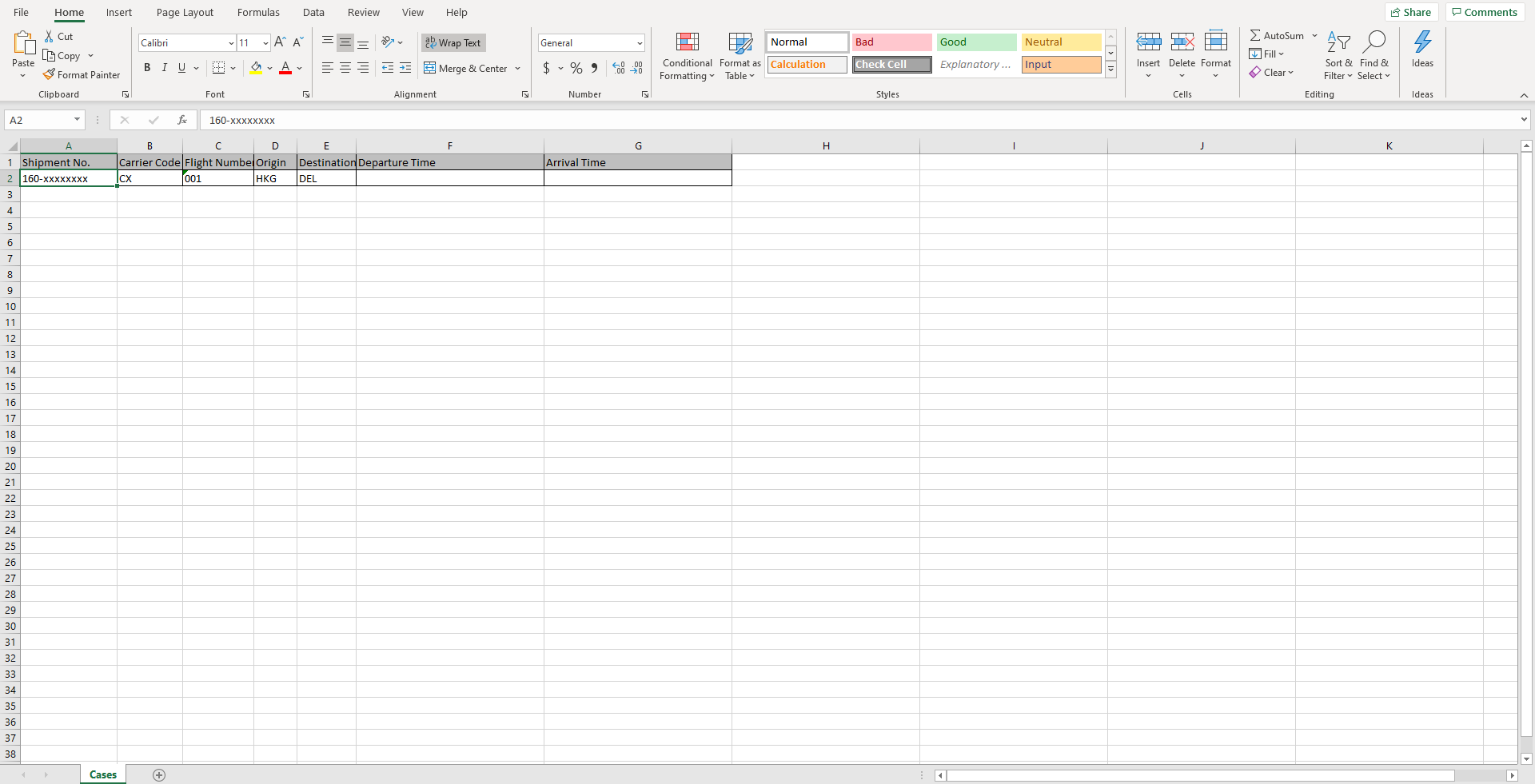
Task: Click the Insert Function fx icon
Action: 182,120
